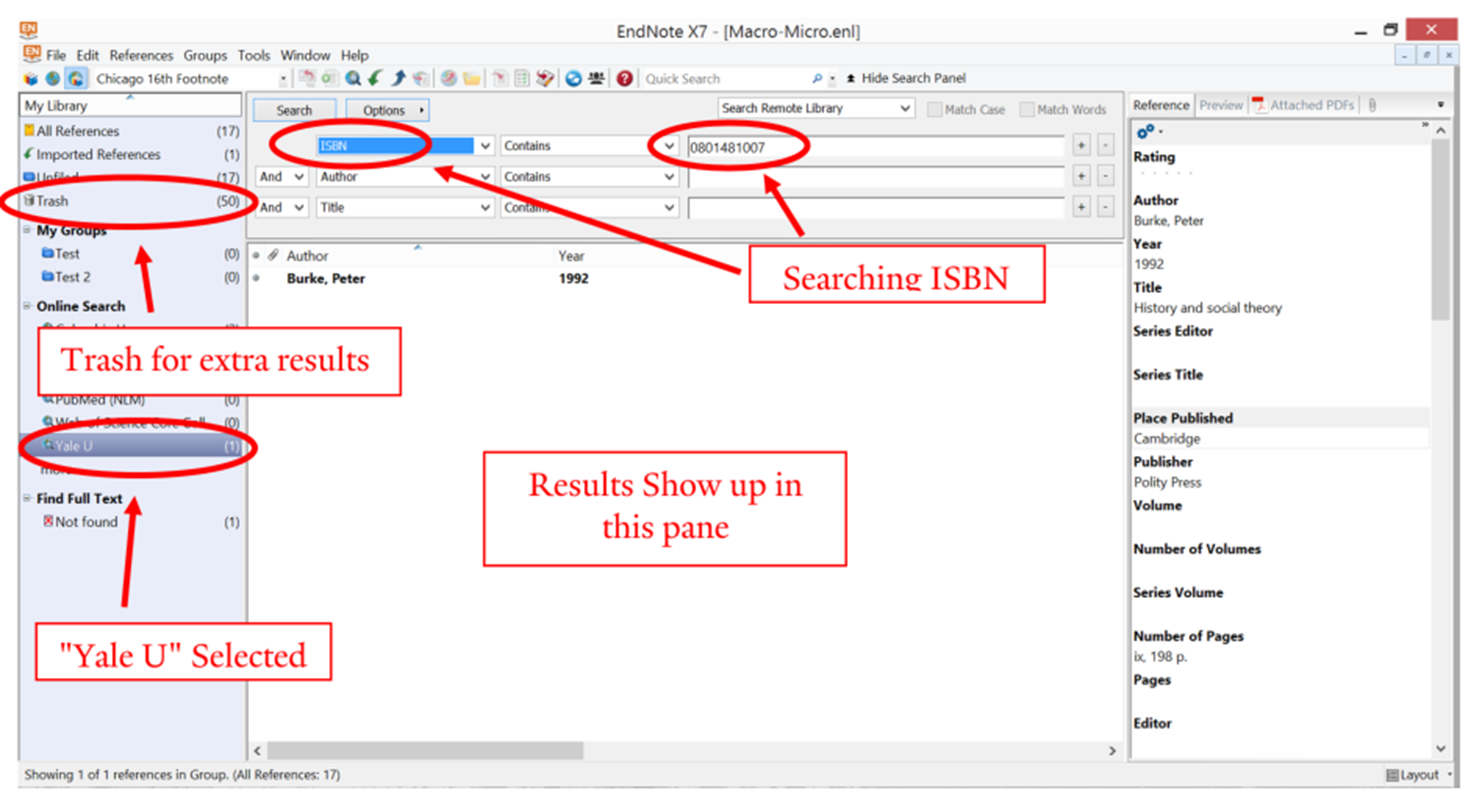
Task: Switch to Local Library Mode icon
Action: click(x=31, y=79)
